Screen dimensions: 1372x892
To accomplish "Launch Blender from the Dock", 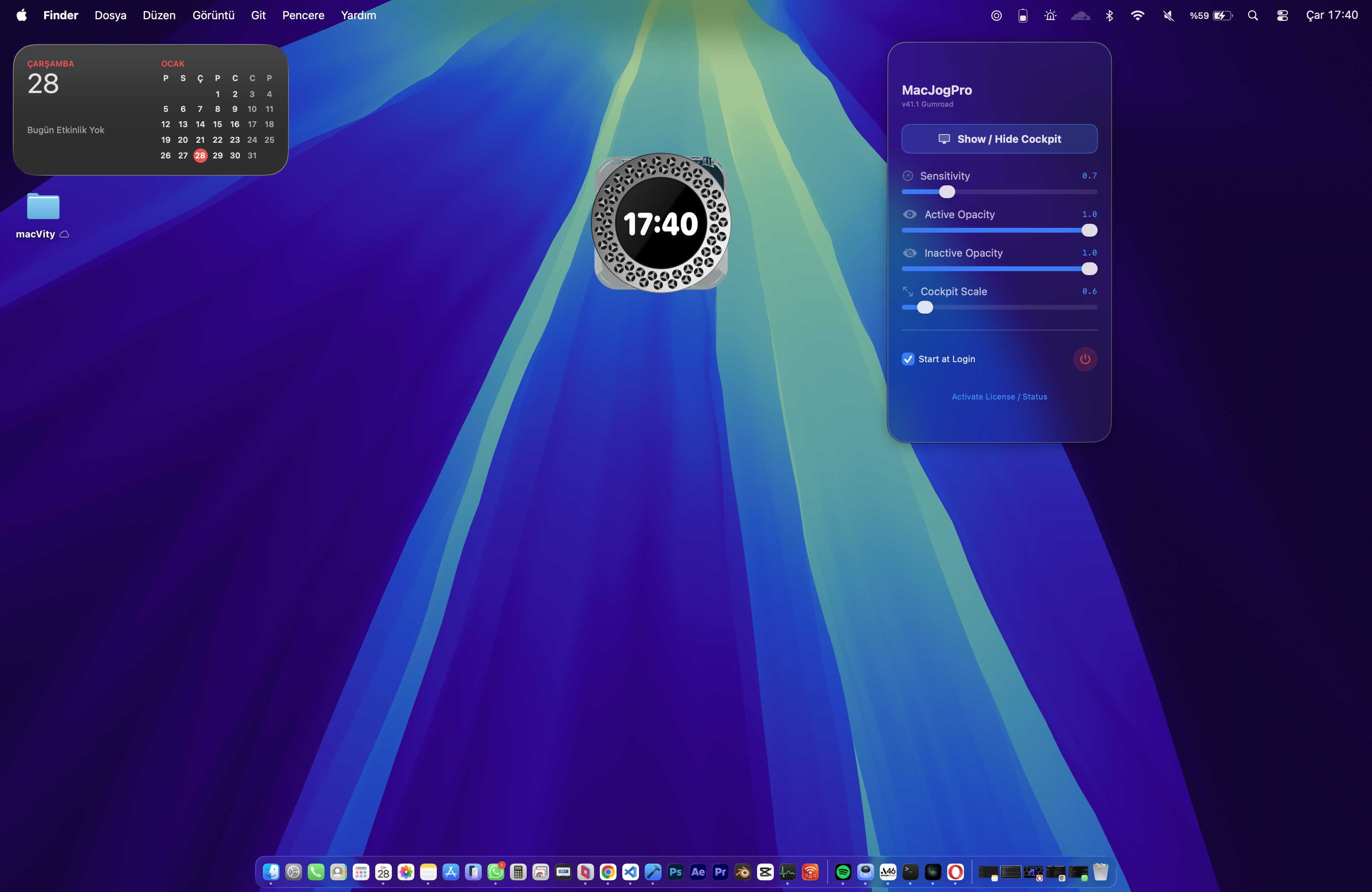I will pos(743,872).
